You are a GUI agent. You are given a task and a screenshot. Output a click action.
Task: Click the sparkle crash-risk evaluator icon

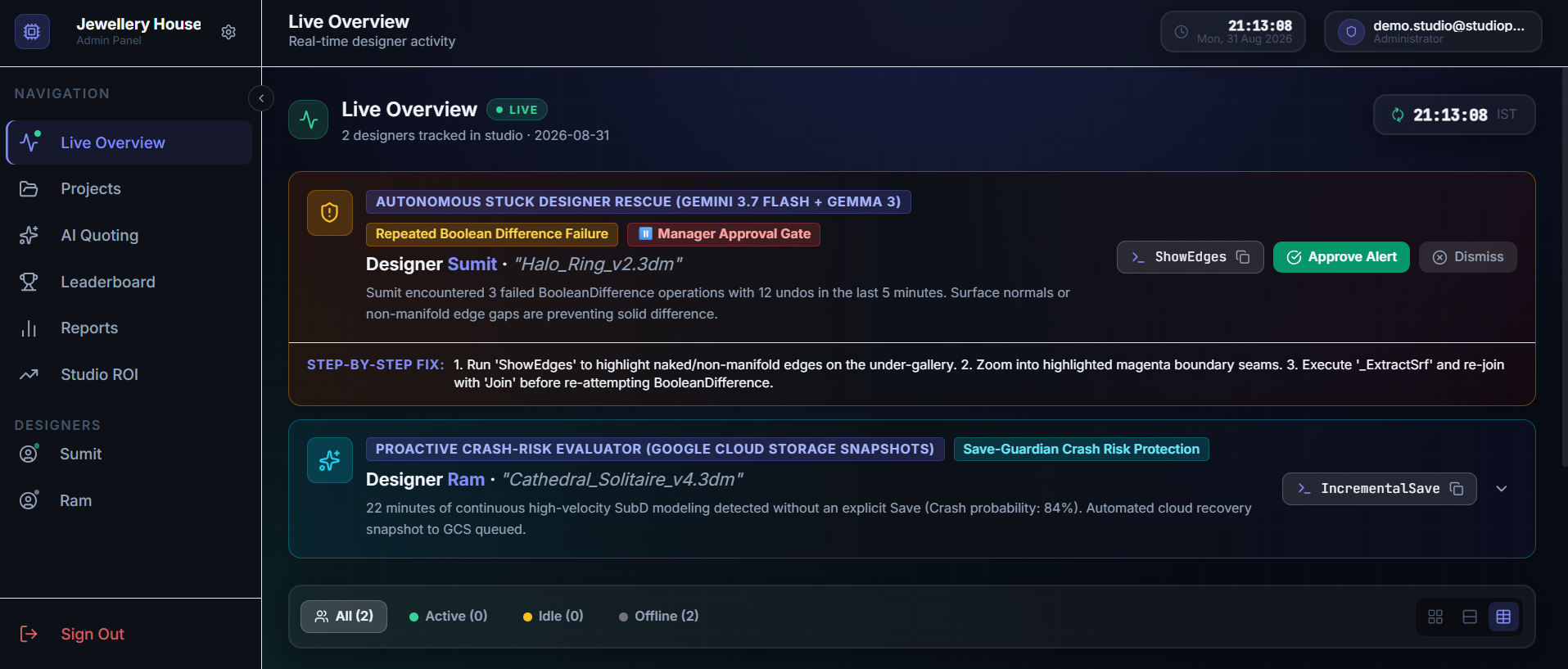coord(330,460)
